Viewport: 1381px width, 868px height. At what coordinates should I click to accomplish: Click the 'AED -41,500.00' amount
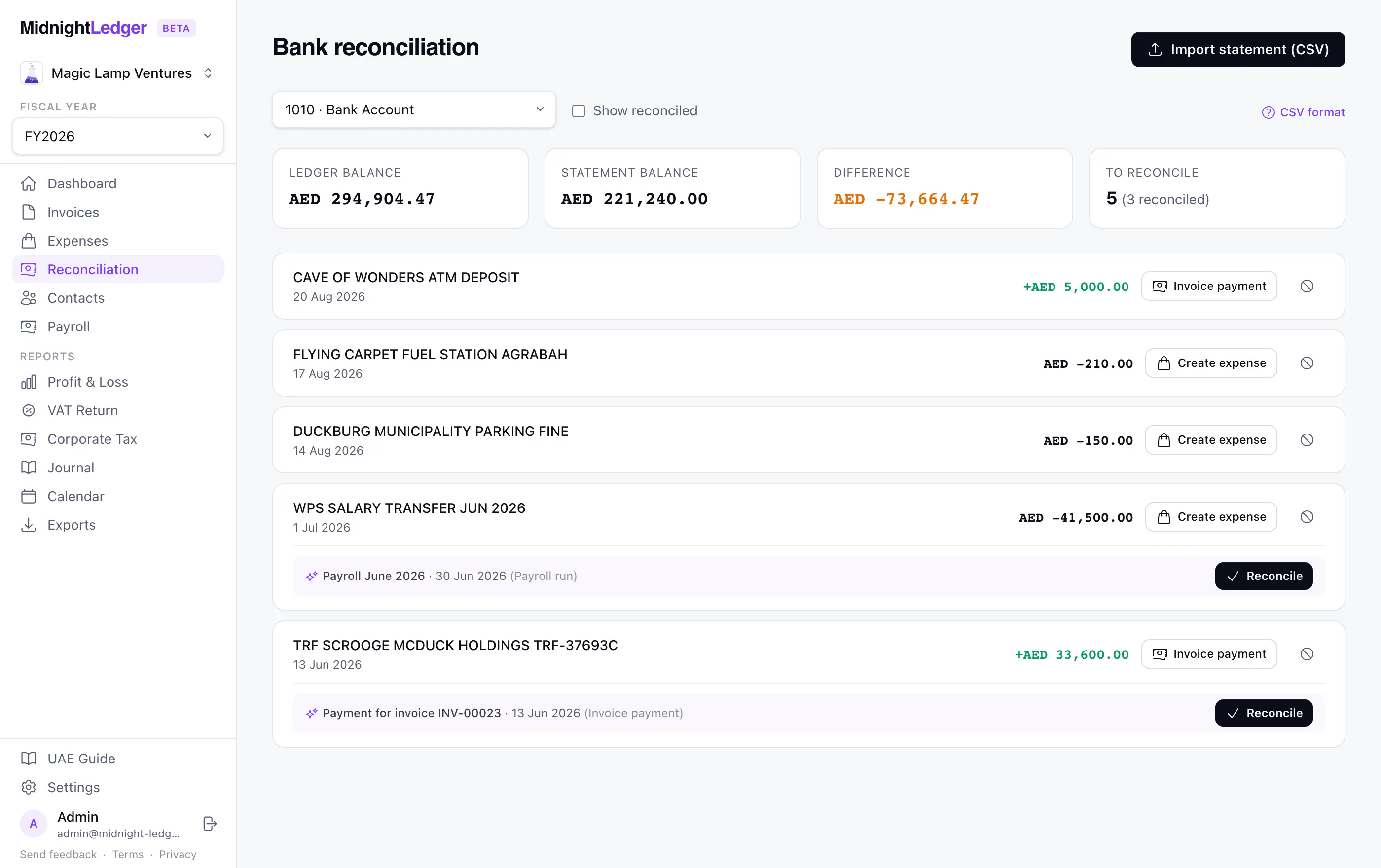(1076, 517)
